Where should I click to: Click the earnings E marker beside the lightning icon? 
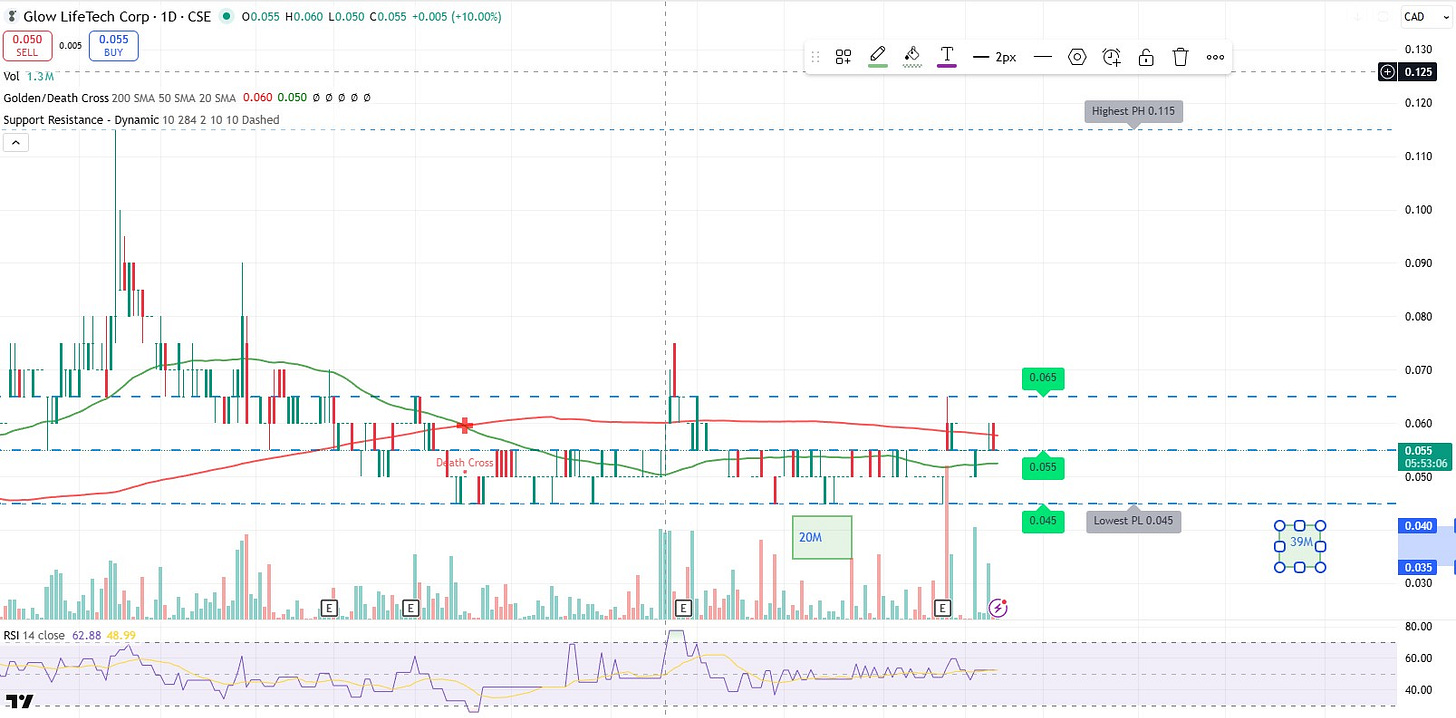(942, 607)
